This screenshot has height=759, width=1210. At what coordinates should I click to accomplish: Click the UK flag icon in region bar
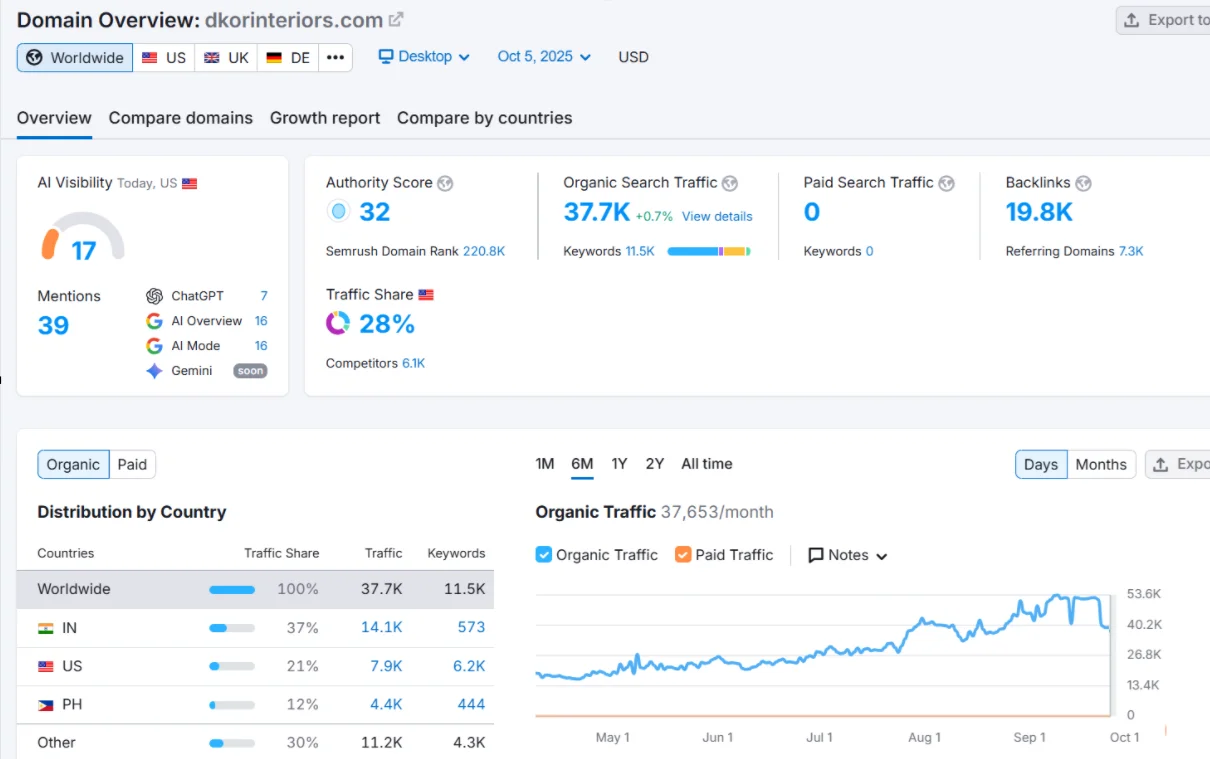[x=211, y=58]
